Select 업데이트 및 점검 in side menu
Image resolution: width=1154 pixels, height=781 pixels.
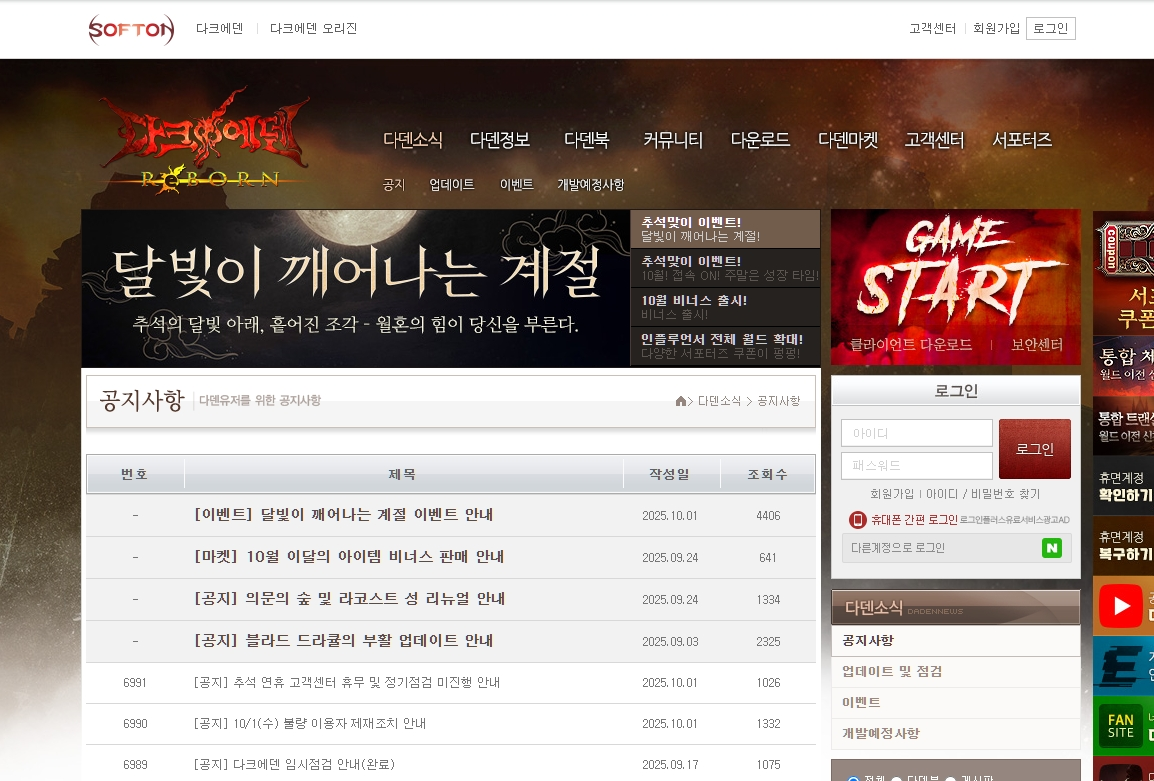point(955,671)
